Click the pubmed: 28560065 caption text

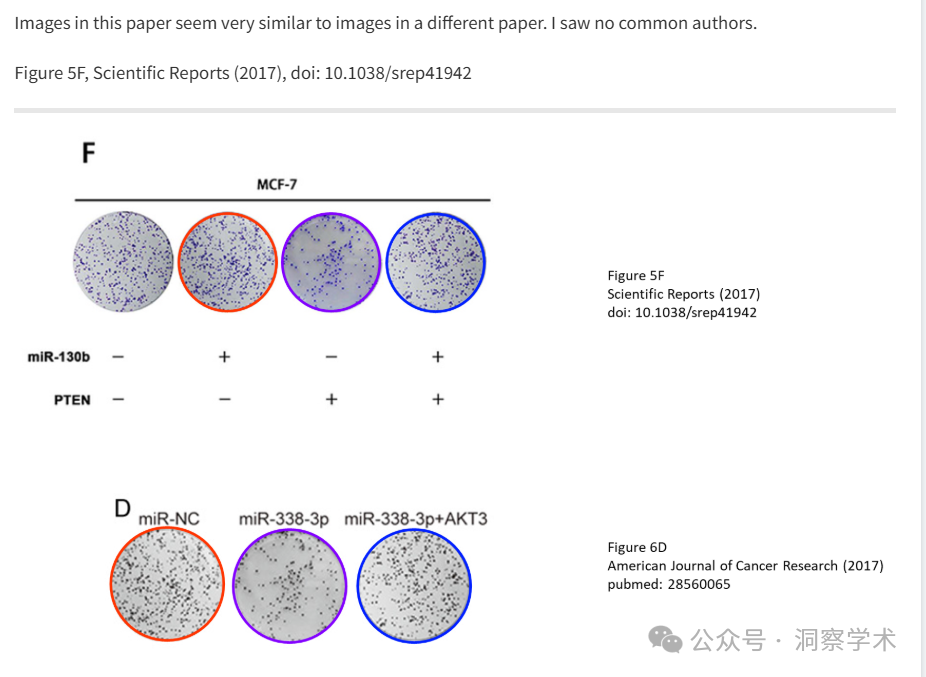point(669,584)
